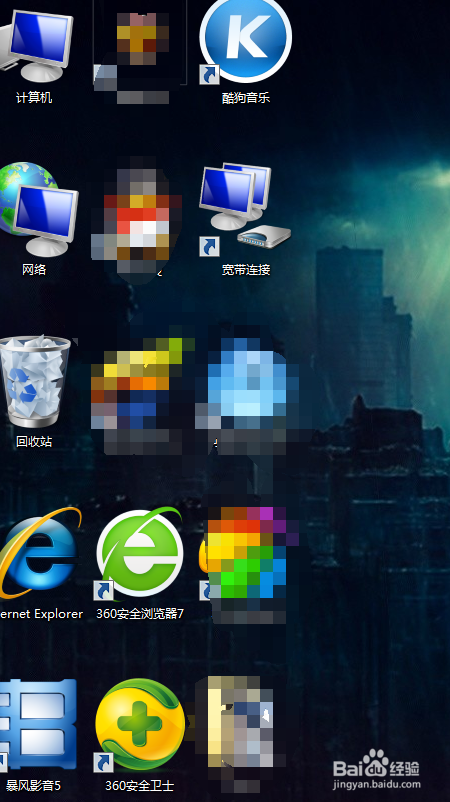The image size is (450, 802).
Task: Open the 回收站 recycle bin icon
Action: [x=35, y=381]
